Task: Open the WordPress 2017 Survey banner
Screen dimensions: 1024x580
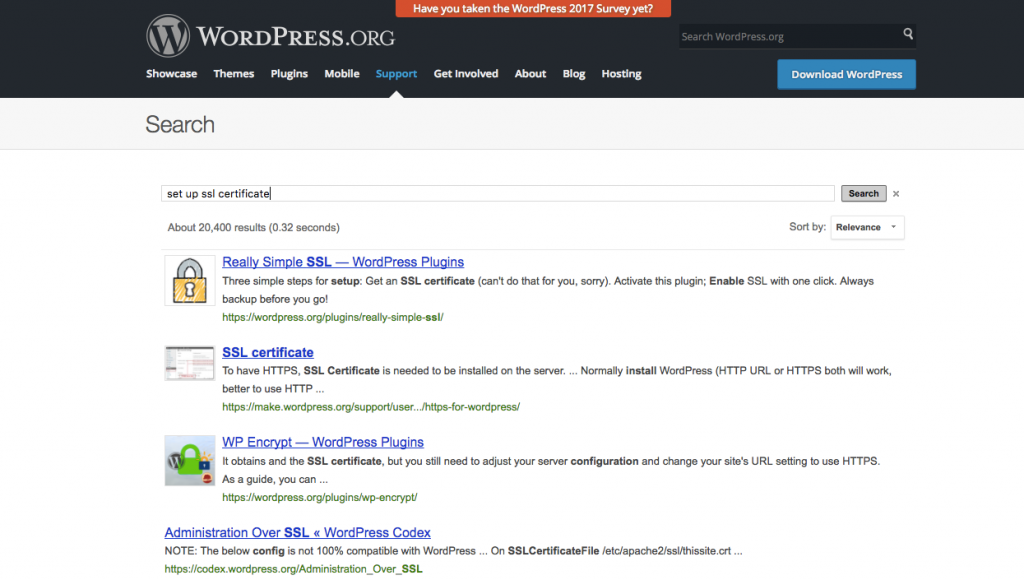Action: [532, 8]
